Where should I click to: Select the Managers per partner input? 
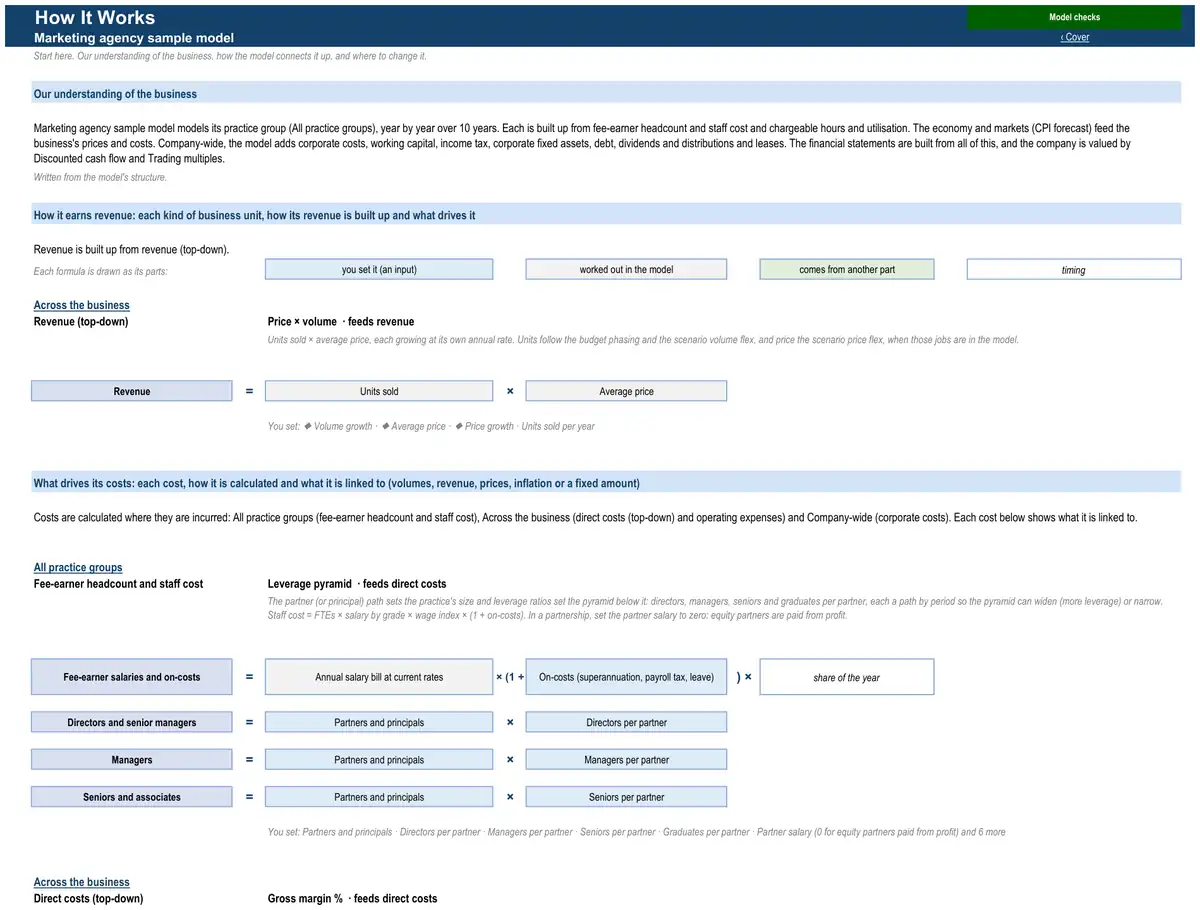(x=626, y=760)
